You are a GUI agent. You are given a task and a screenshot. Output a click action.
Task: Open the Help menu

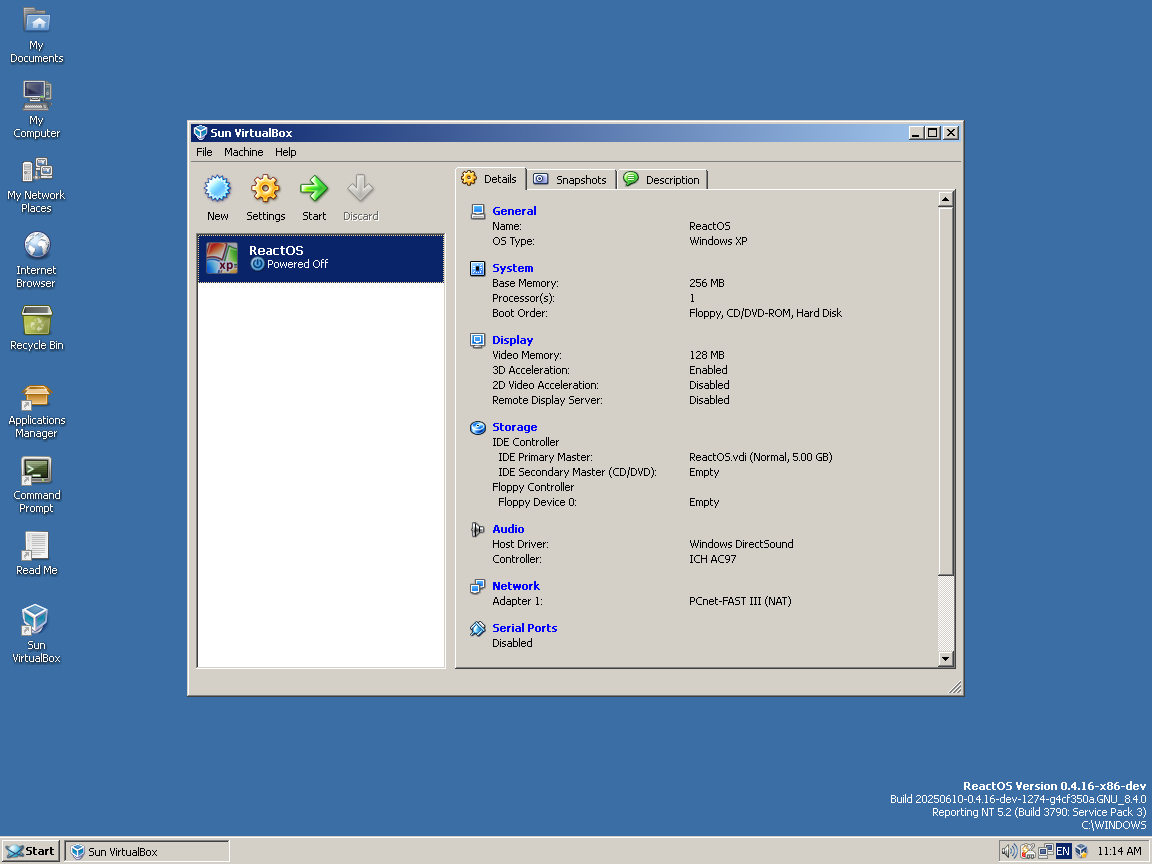click(x=286, y=152)
